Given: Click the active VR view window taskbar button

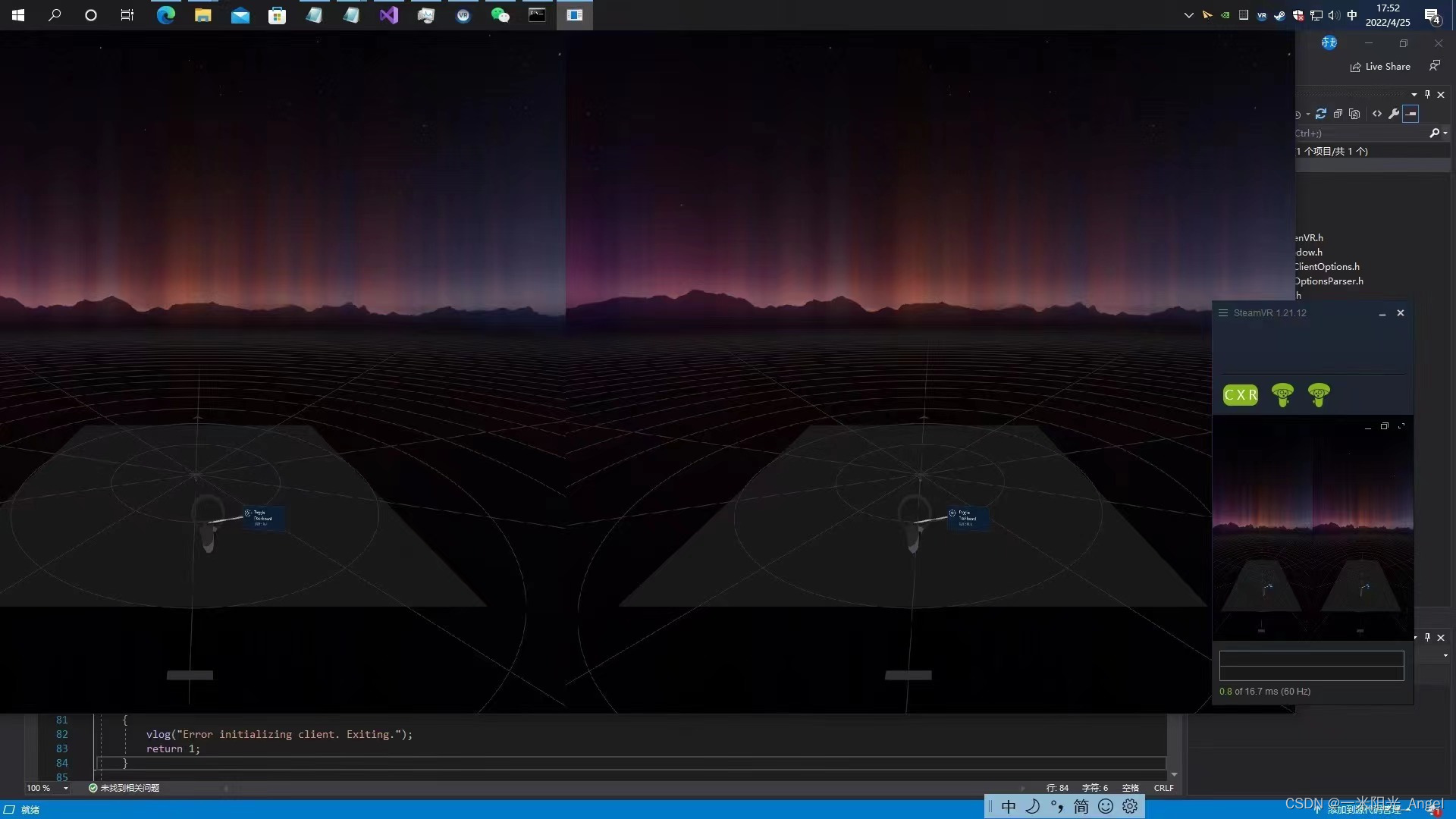Looking at the screenshot, I should [575, 15].
